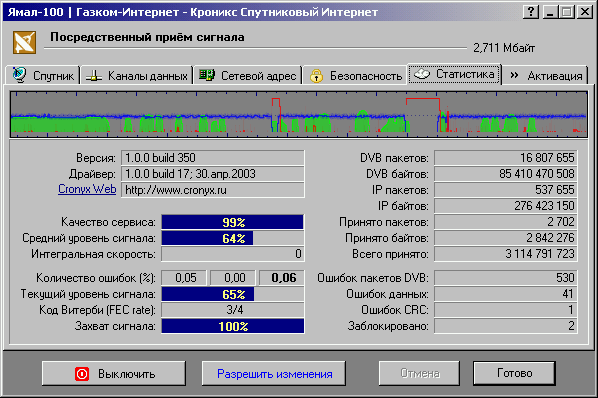Click the Количество ошибок (%) label
The width and height of the screenshot is (598, 398).
pos(96,278)
